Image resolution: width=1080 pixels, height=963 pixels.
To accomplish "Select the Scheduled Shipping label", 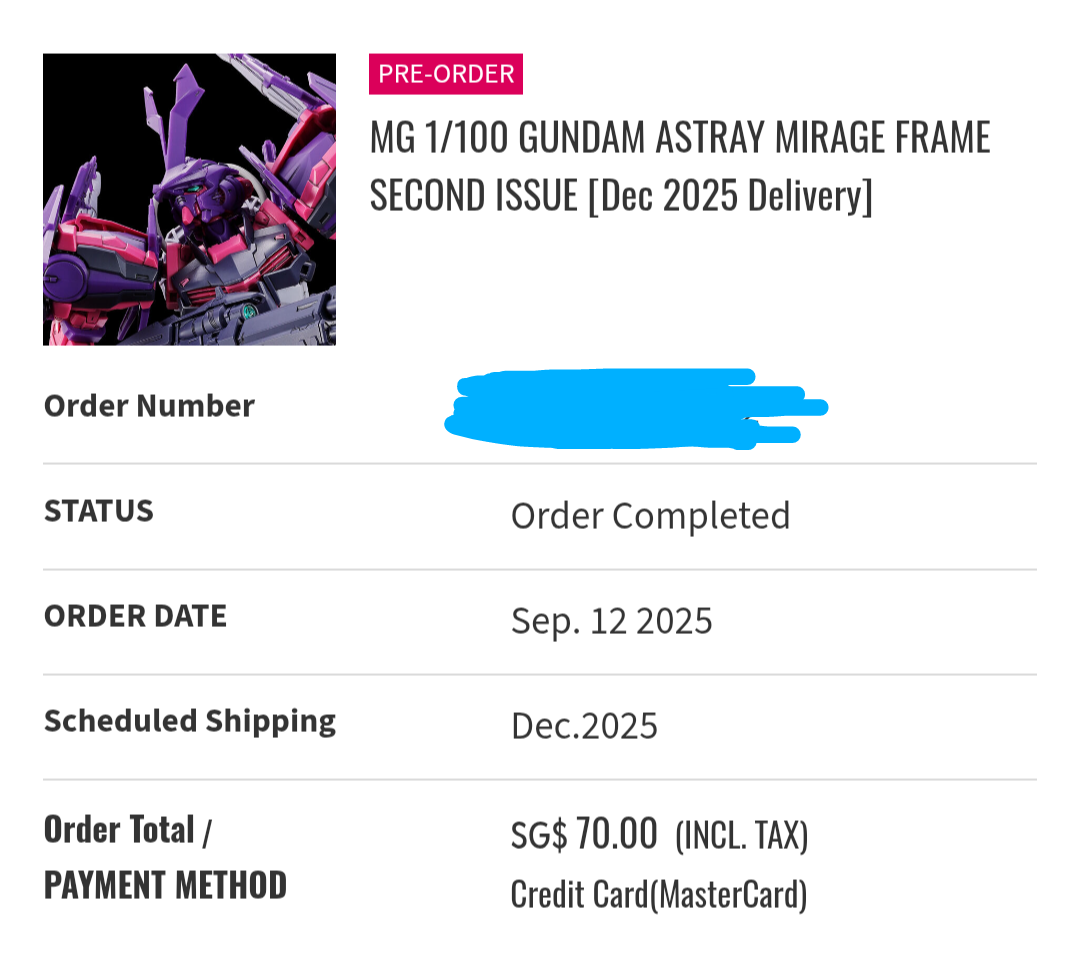I will coord(190,721).
